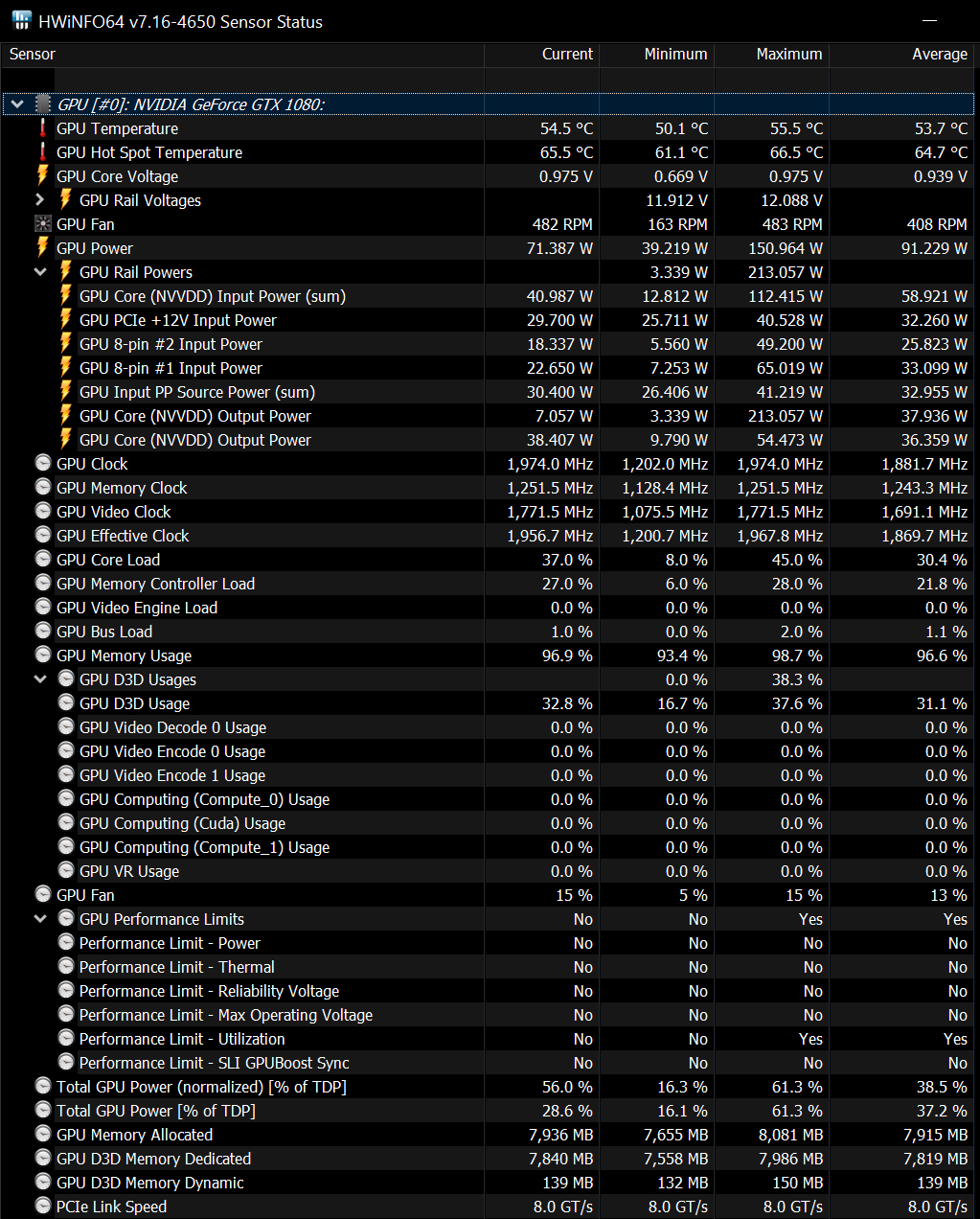Collapse the GPU D3D Usages group
Screen dimensions: 980x1219
pos(40,678)
